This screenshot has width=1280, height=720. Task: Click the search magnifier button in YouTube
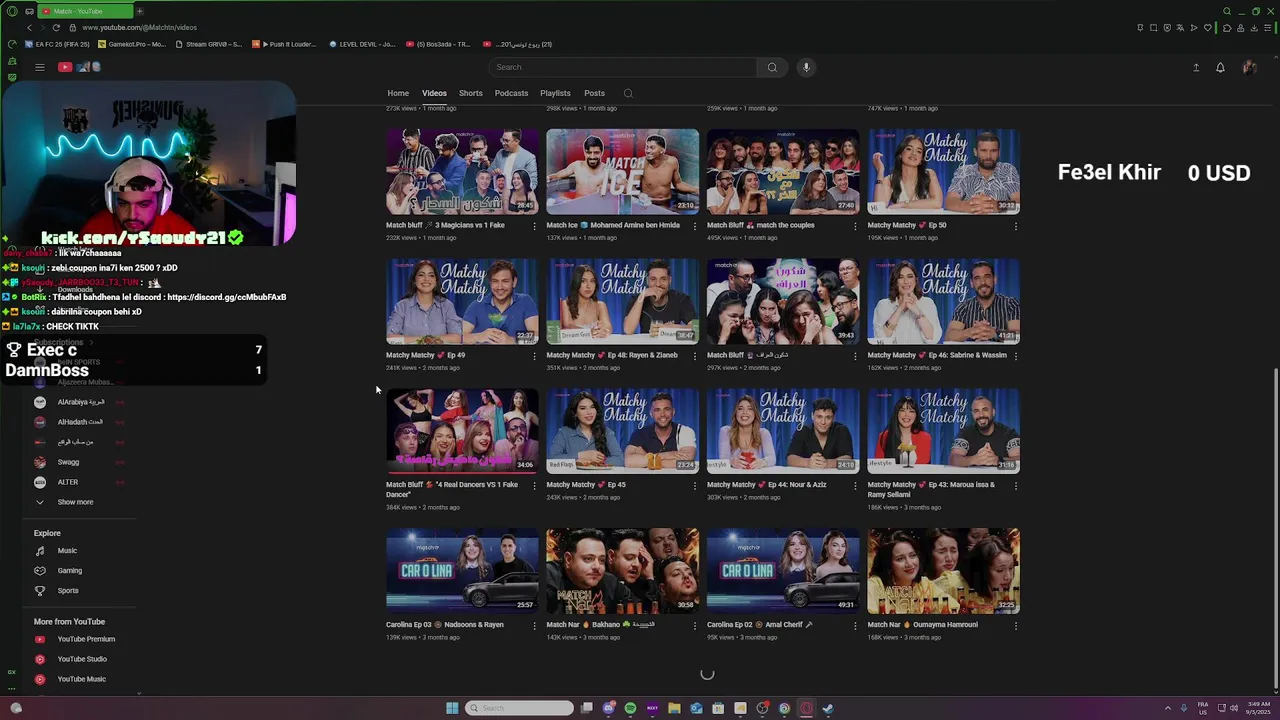click(x=772, y=67)
